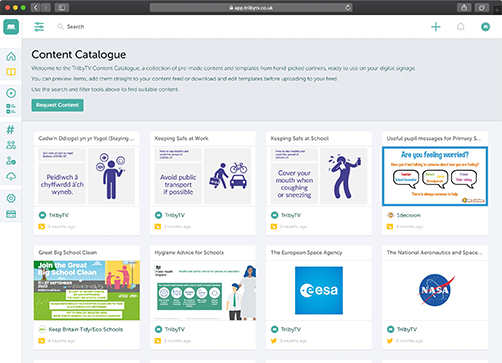Open the user settings sidebar icon
The image size is (502, 363).
click(x=11, y=161)
